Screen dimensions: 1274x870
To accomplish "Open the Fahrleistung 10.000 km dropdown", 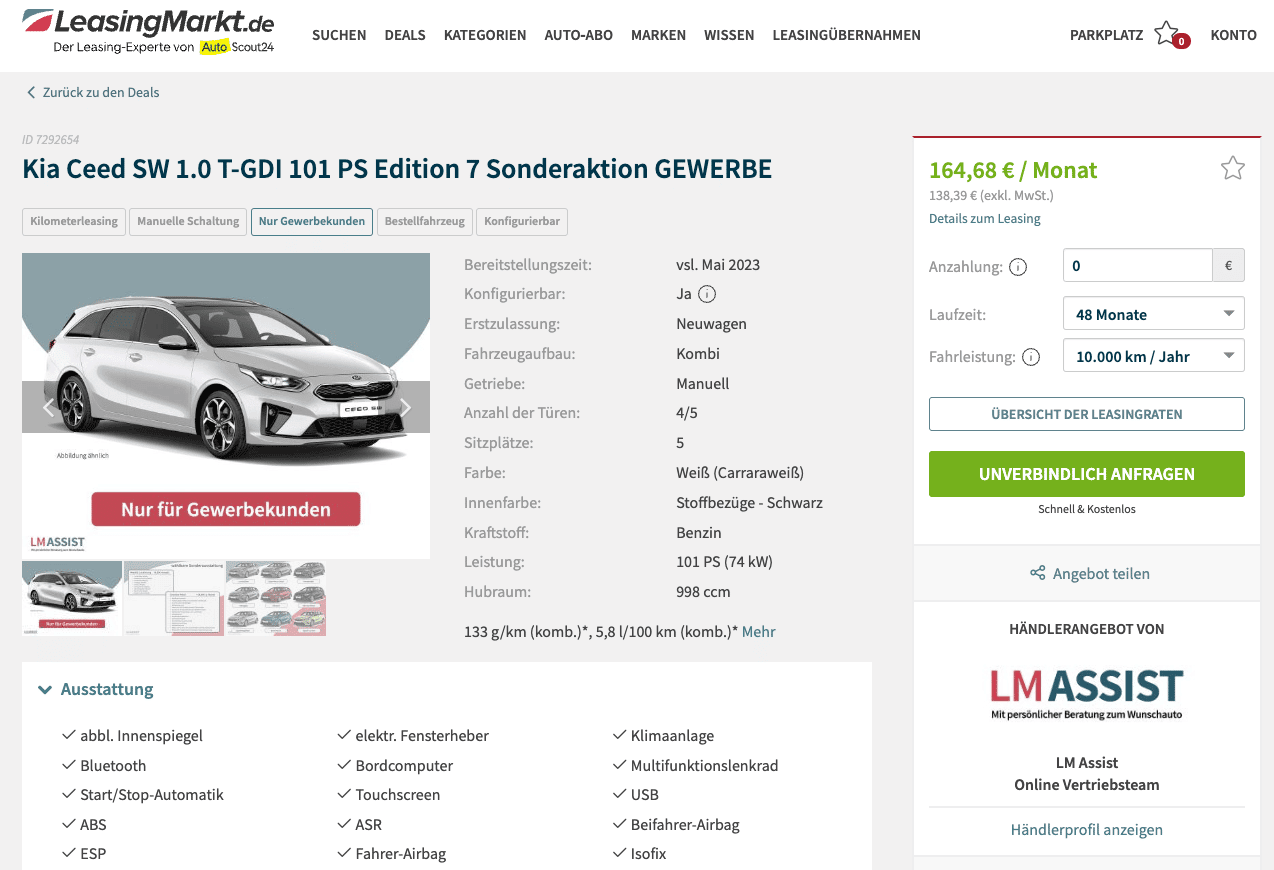I will coord(1154,356).
